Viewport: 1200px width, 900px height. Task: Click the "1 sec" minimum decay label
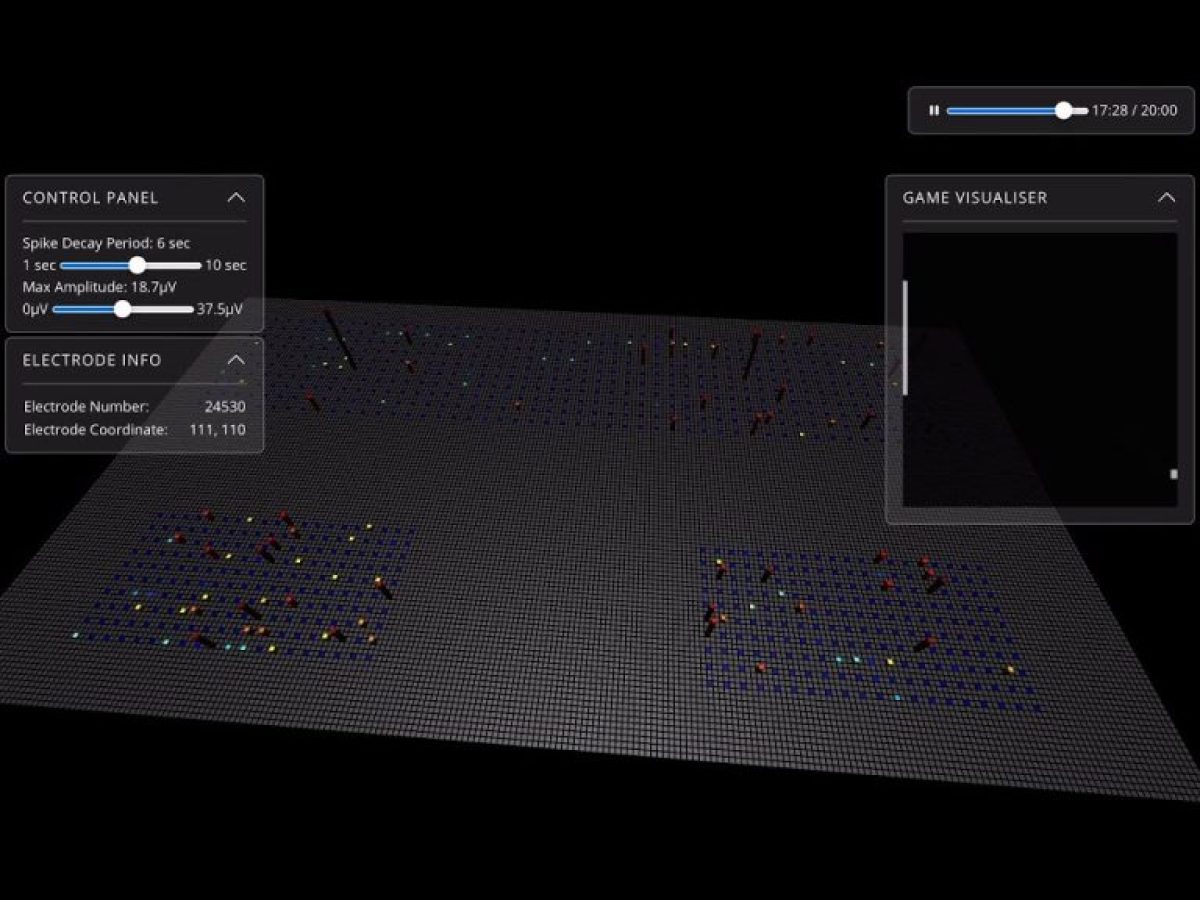(39, 266)
